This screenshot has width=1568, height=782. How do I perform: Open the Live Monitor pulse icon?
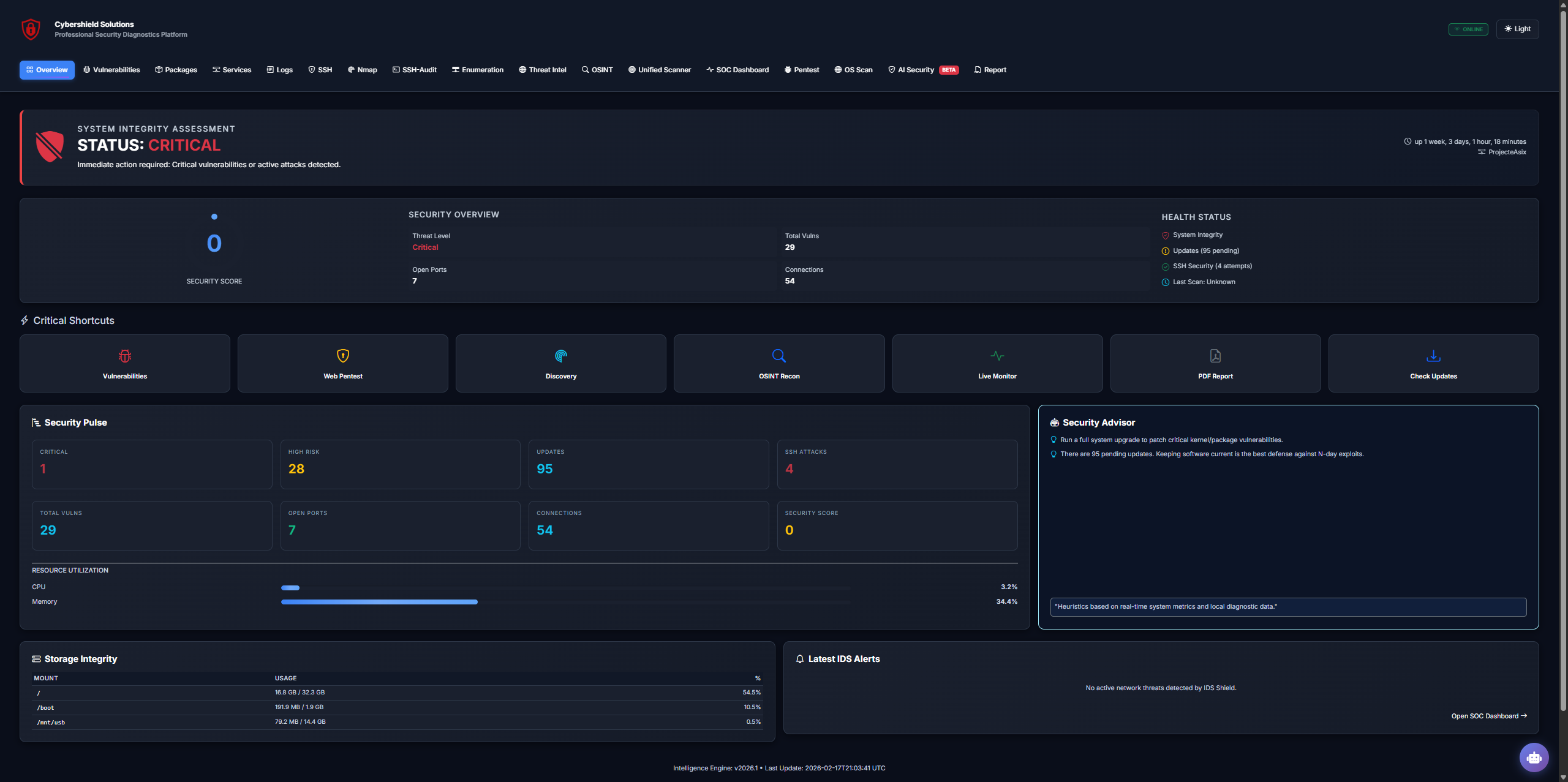(x=997, y=356)
